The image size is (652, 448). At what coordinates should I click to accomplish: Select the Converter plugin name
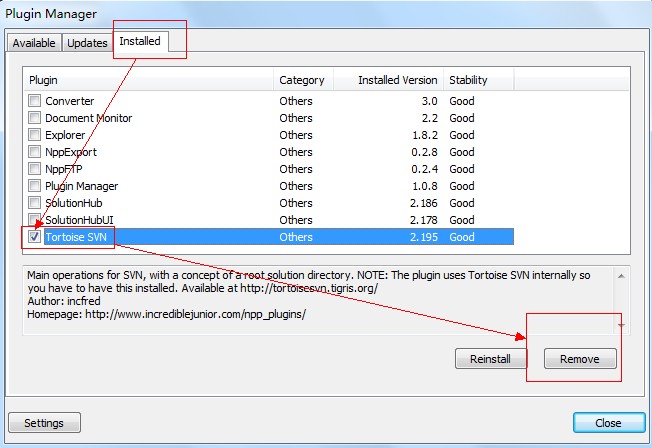pyautogui.click(x=69, y=101)
